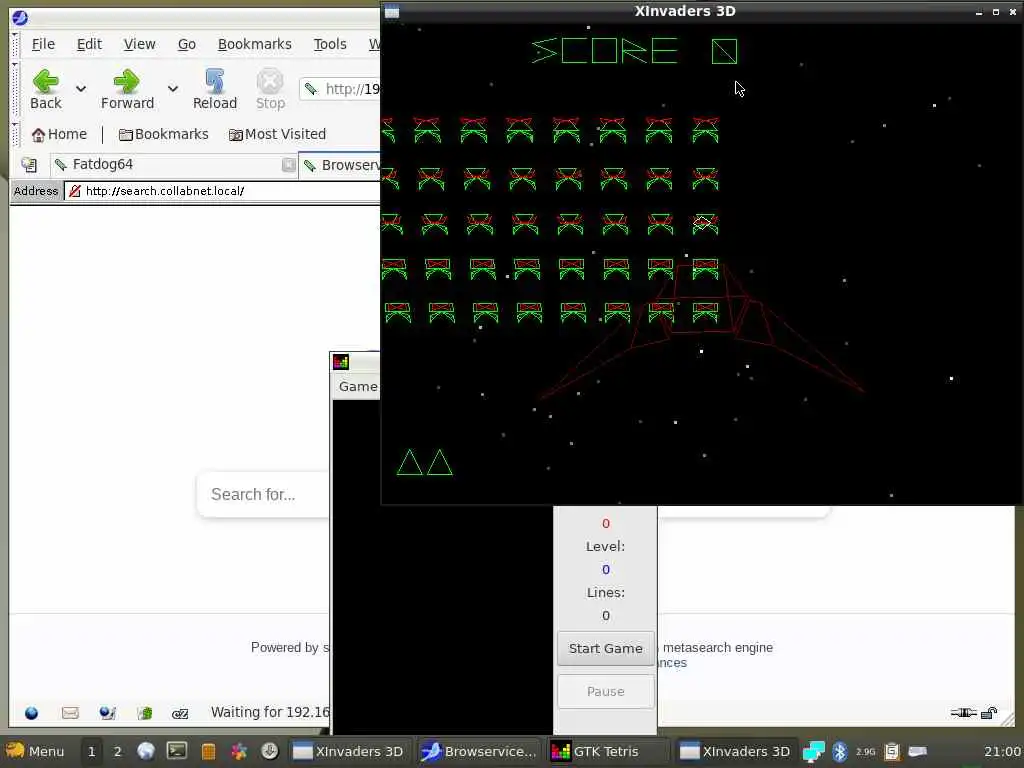Screen dimensions: 1024x768
Task: Open the Edit menu
Action: pos(89,44)
